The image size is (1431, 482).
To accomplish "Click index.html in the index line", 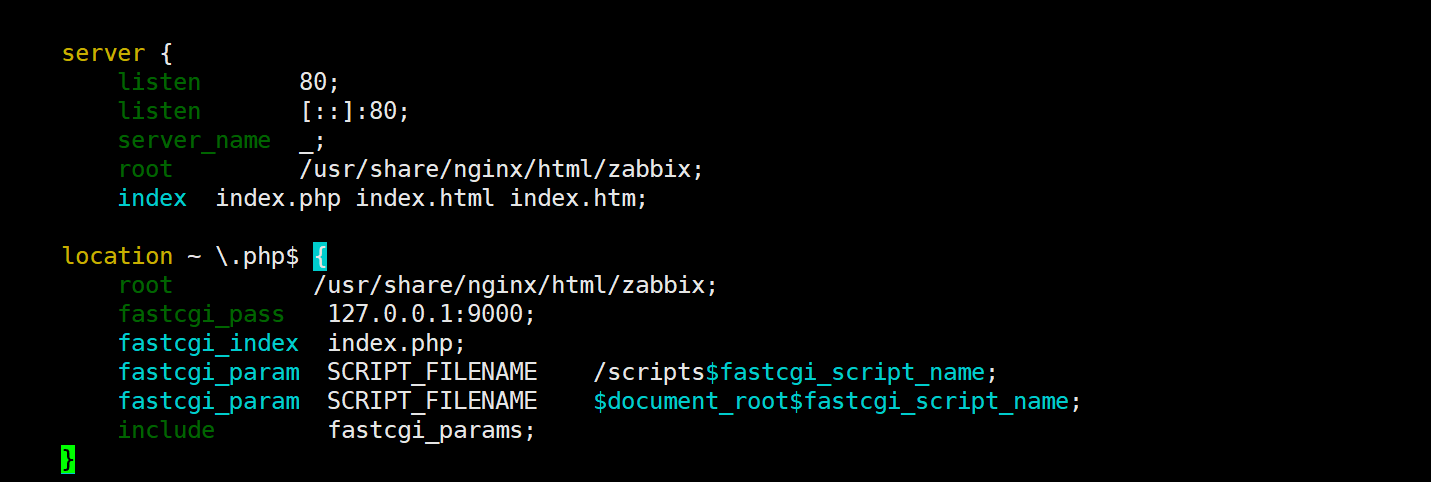I will coord(425,198).
